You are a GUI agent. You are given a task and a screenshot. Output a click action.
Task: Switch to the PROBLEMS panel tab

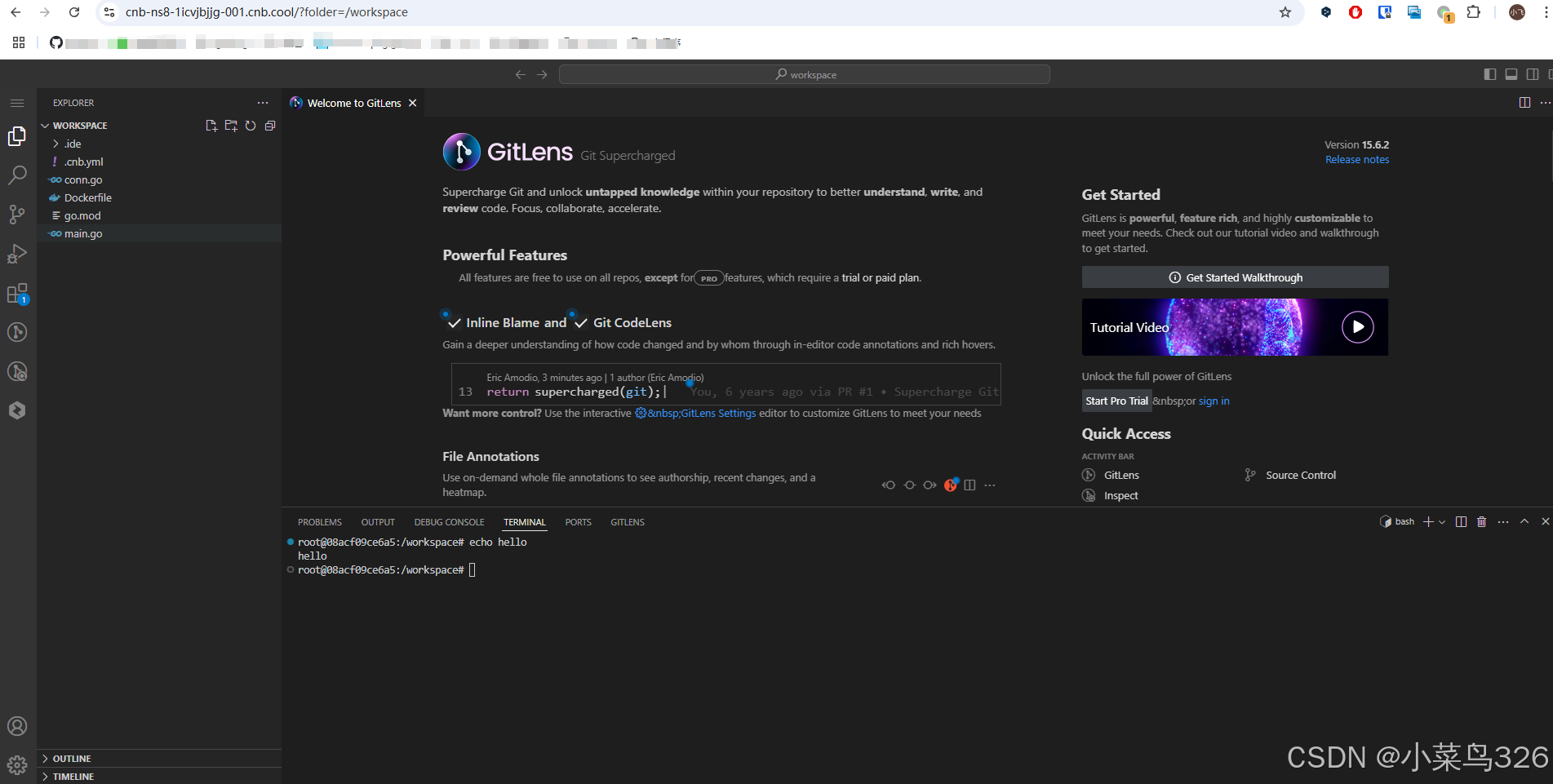pyautogui.click(x=320, y=522)
